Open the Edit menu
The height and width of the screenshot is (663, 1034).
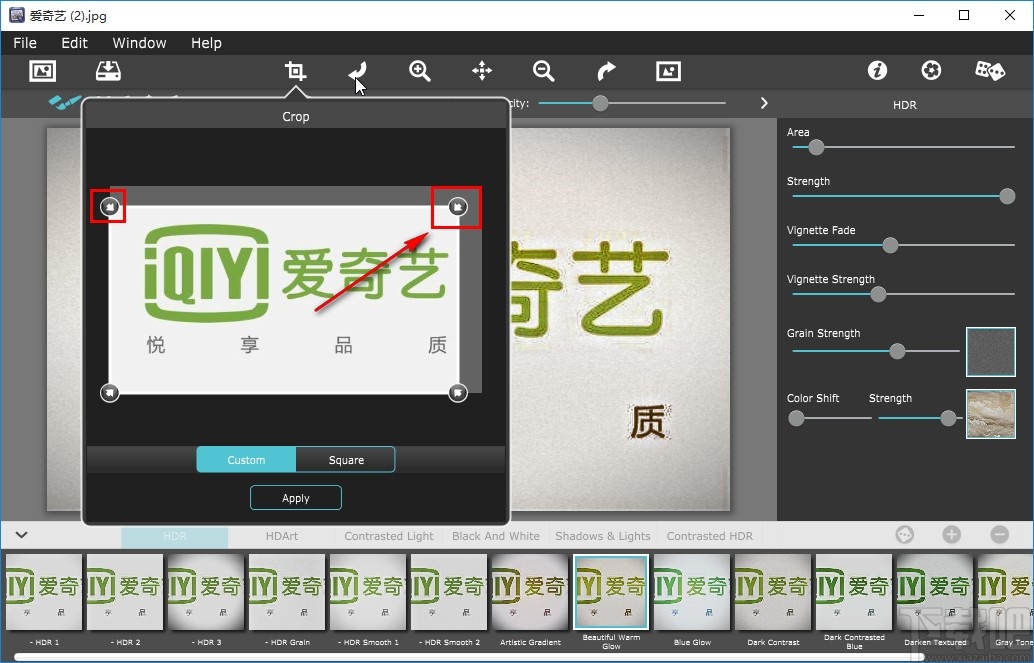pyautogui.click(x=75, y=43)
